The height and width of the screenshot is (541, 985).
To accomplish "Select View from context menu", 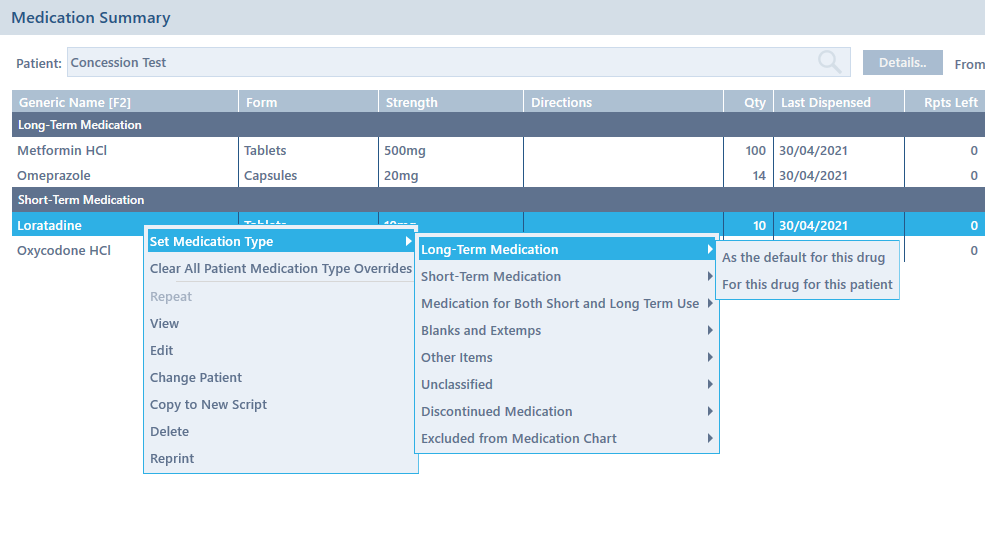I will click(165, 324).
